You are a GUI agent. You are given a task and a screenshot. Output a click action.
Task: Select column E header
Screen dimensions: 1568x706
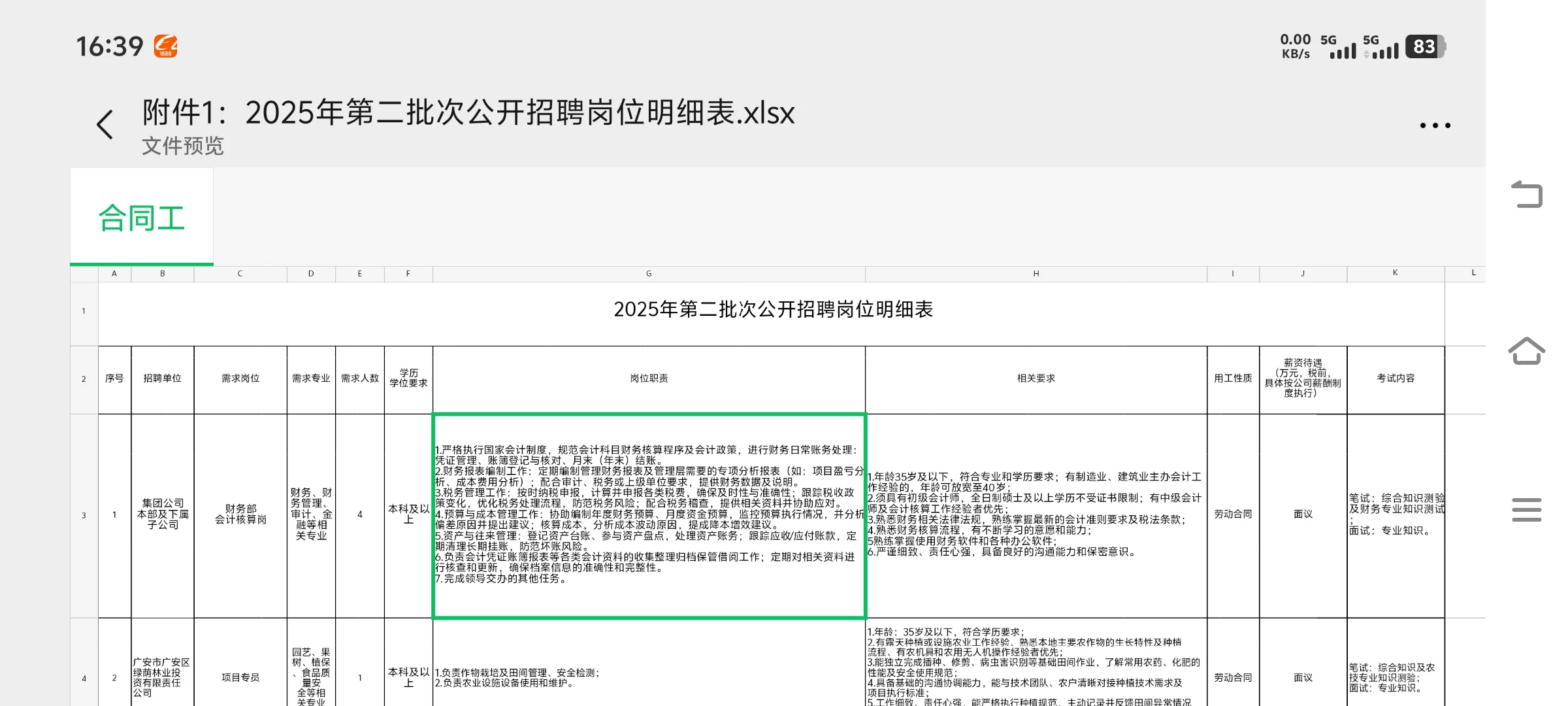360,274
